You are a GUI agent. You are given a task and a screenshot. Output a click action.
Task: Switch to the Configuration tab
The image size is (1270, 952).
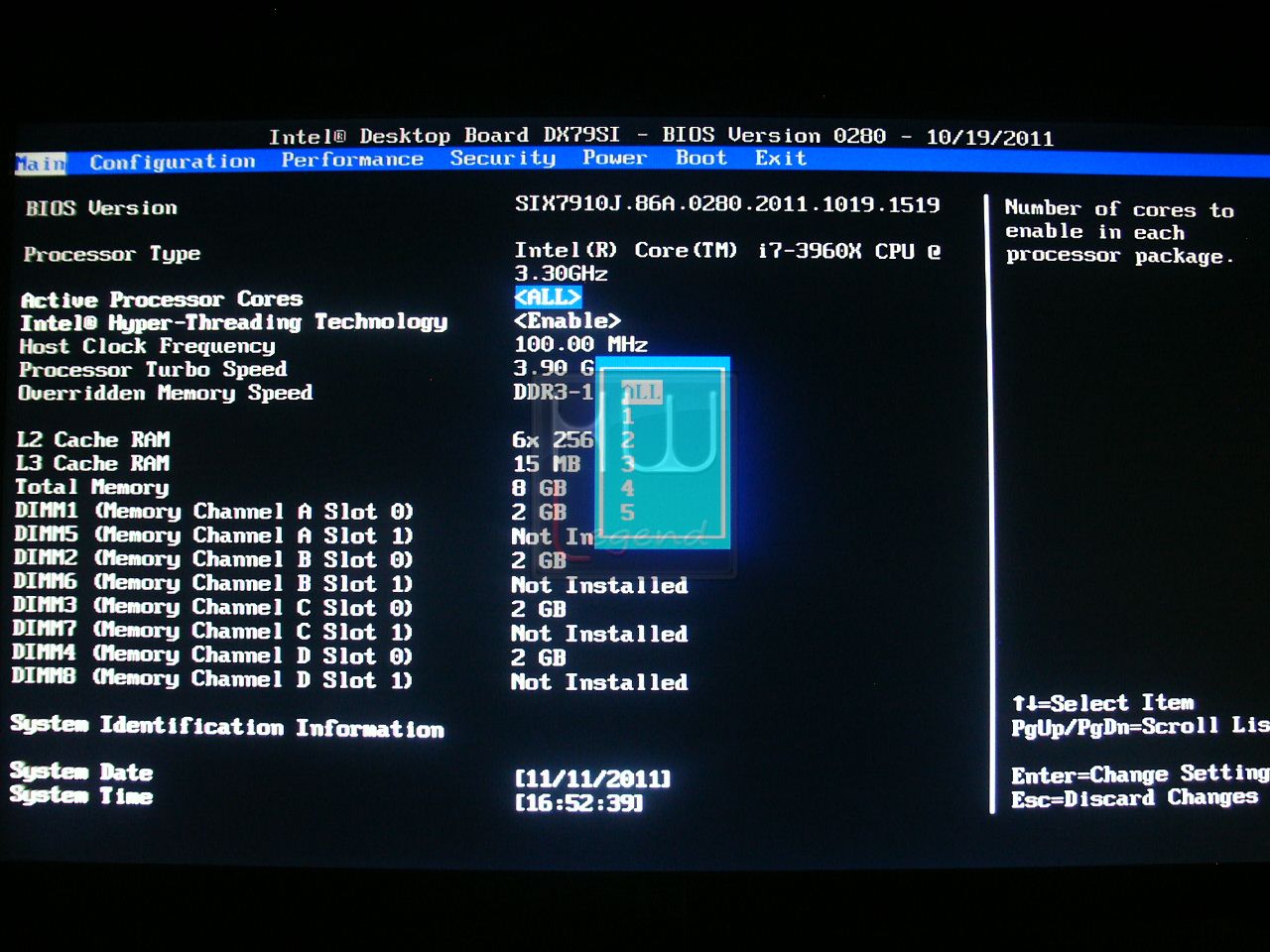click(173, 162)
